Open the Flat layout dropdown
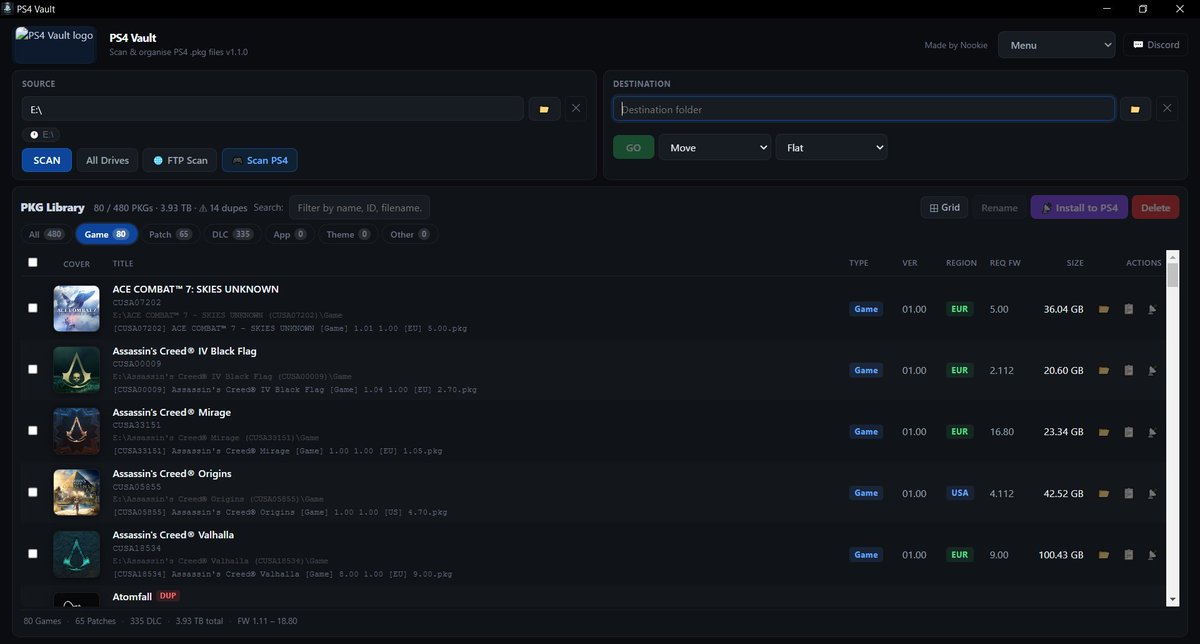The width and height of the screenshot is (1200, 644). 831,147
